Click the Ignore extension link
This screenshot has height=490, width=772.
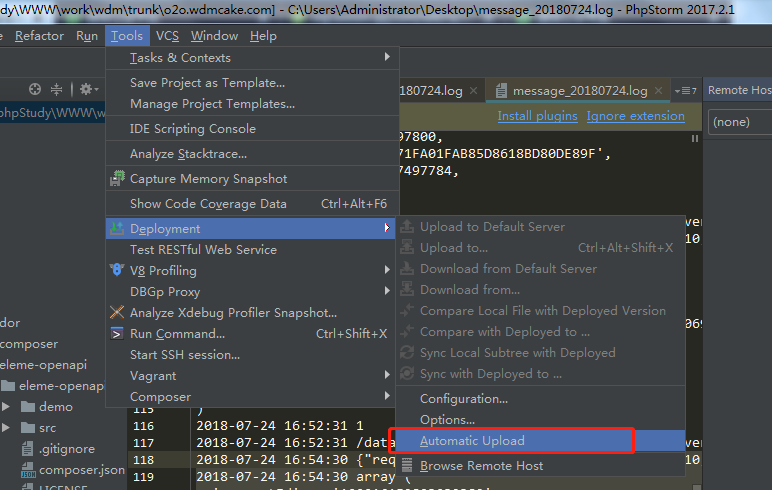coord(635,116)
